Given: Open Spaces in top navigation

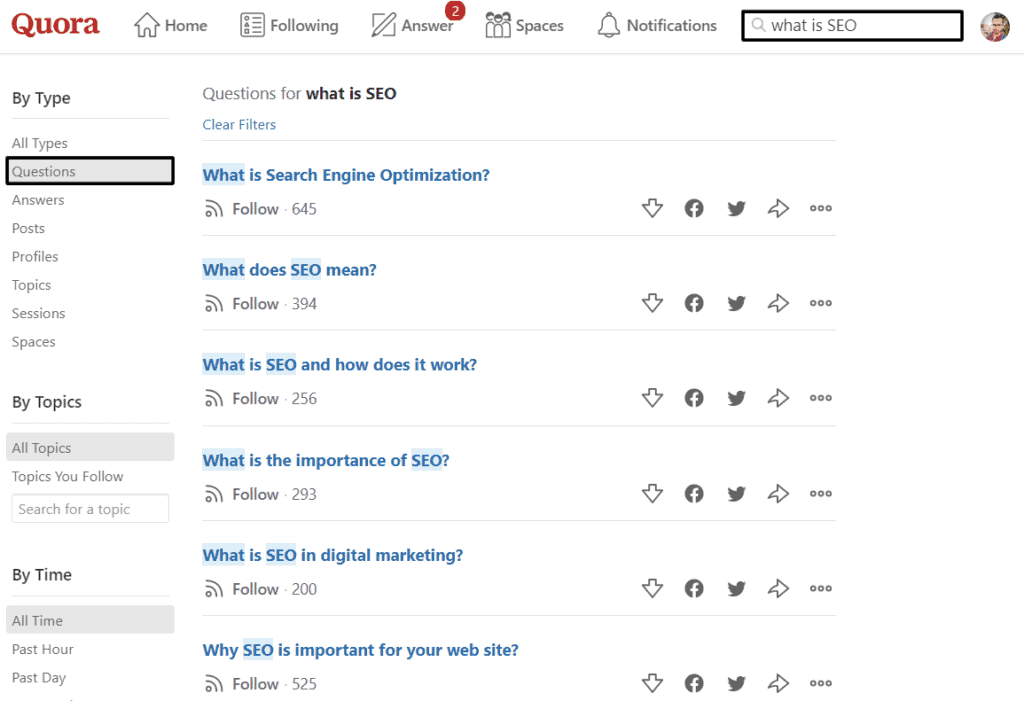Looking at the screenshot, I should tap(524, 25).
